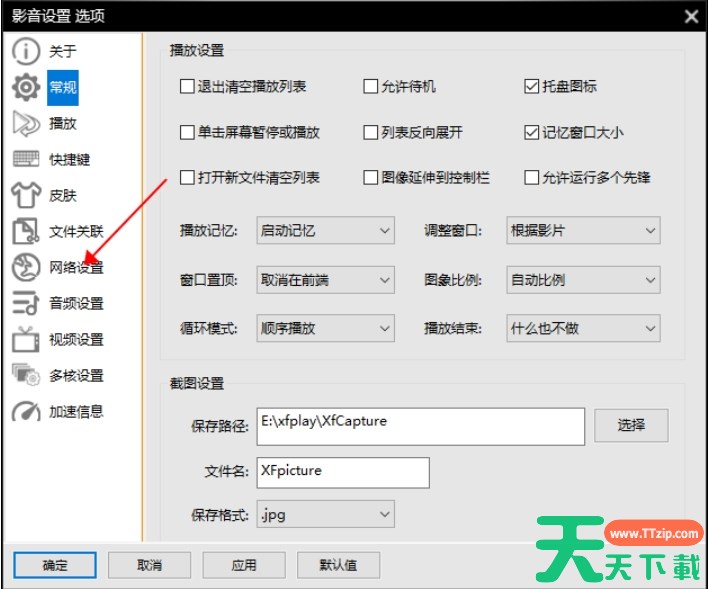This screenshot has height=589, width=708.
Task: Click the 应用 button
Action: pos(244,565)
